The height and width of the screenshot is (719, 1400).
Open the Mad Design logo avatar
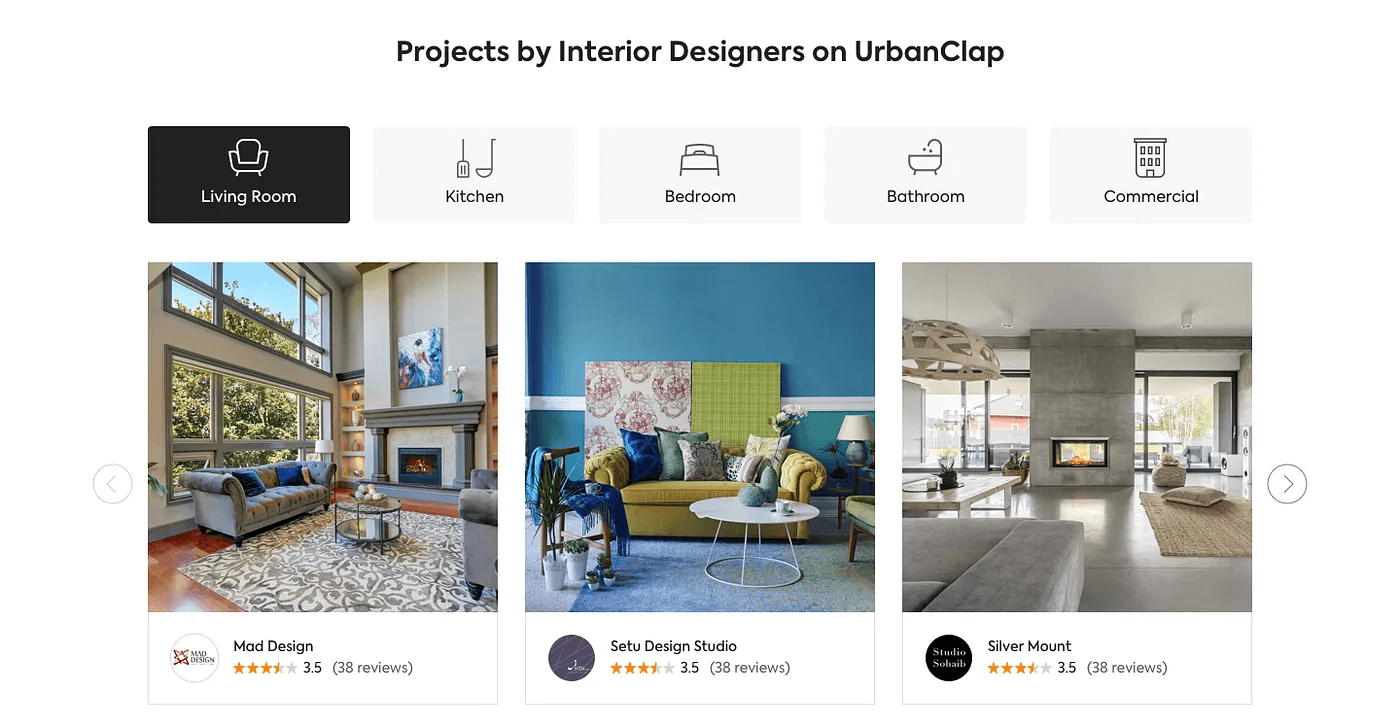(194, 658)
